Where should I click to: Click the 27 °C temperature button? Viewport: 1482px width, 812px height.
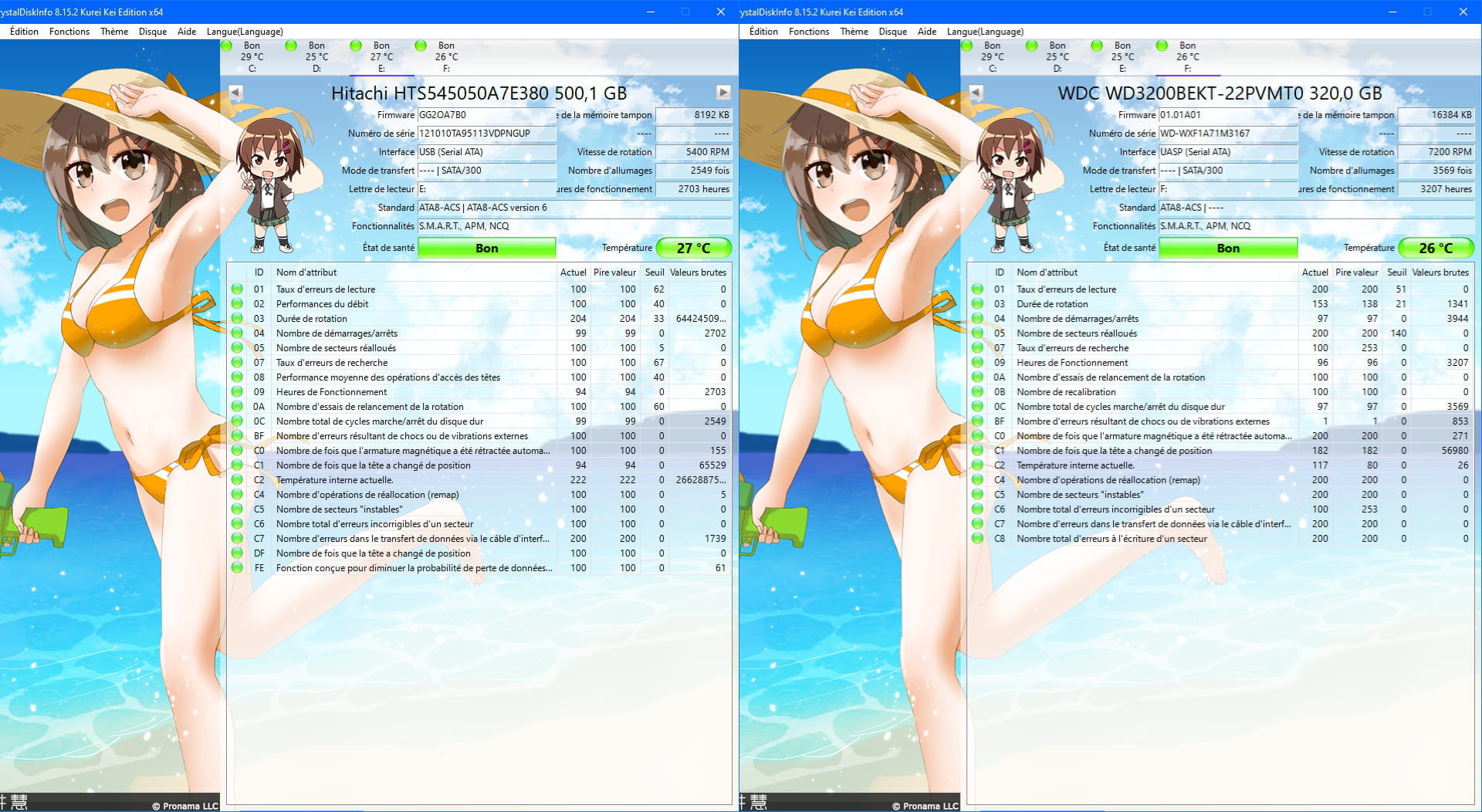coord(693,248)
